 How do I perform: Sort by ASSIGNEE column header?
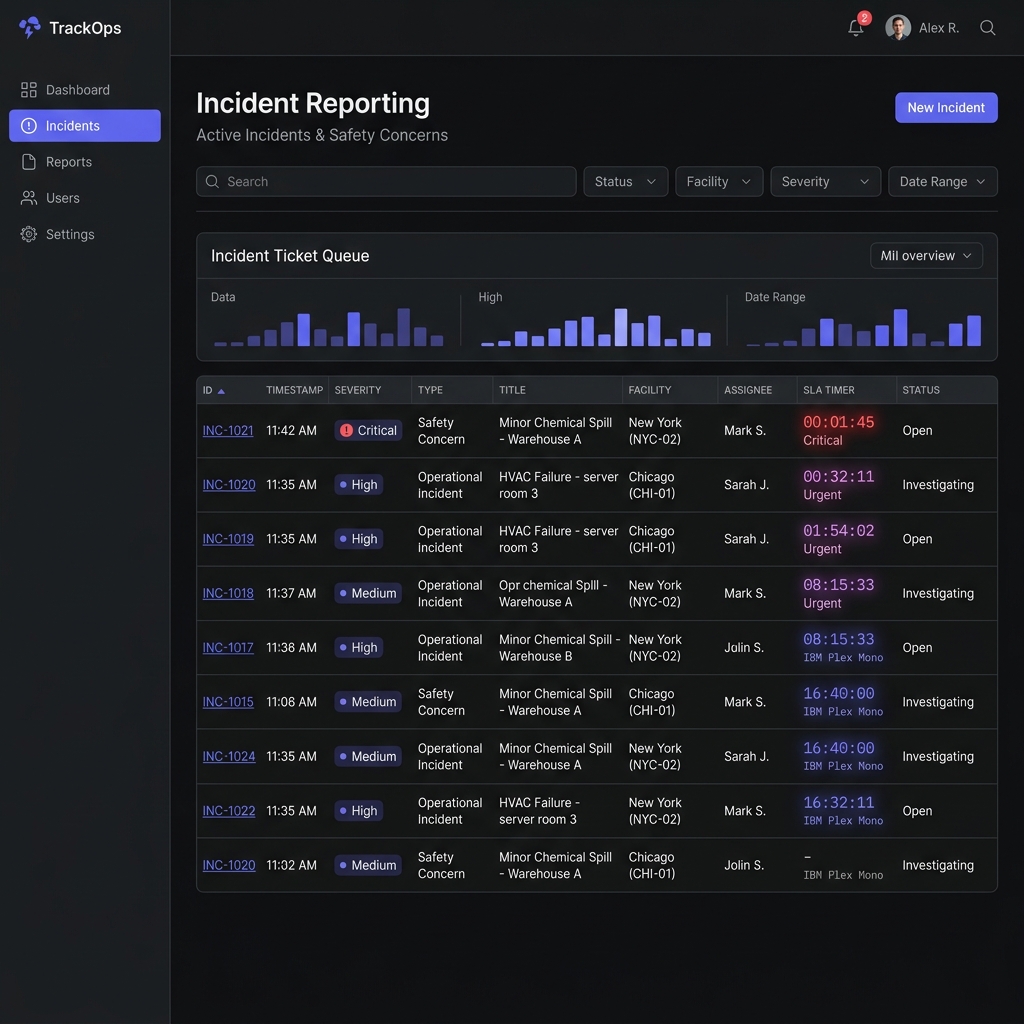(x=748, y=390)
